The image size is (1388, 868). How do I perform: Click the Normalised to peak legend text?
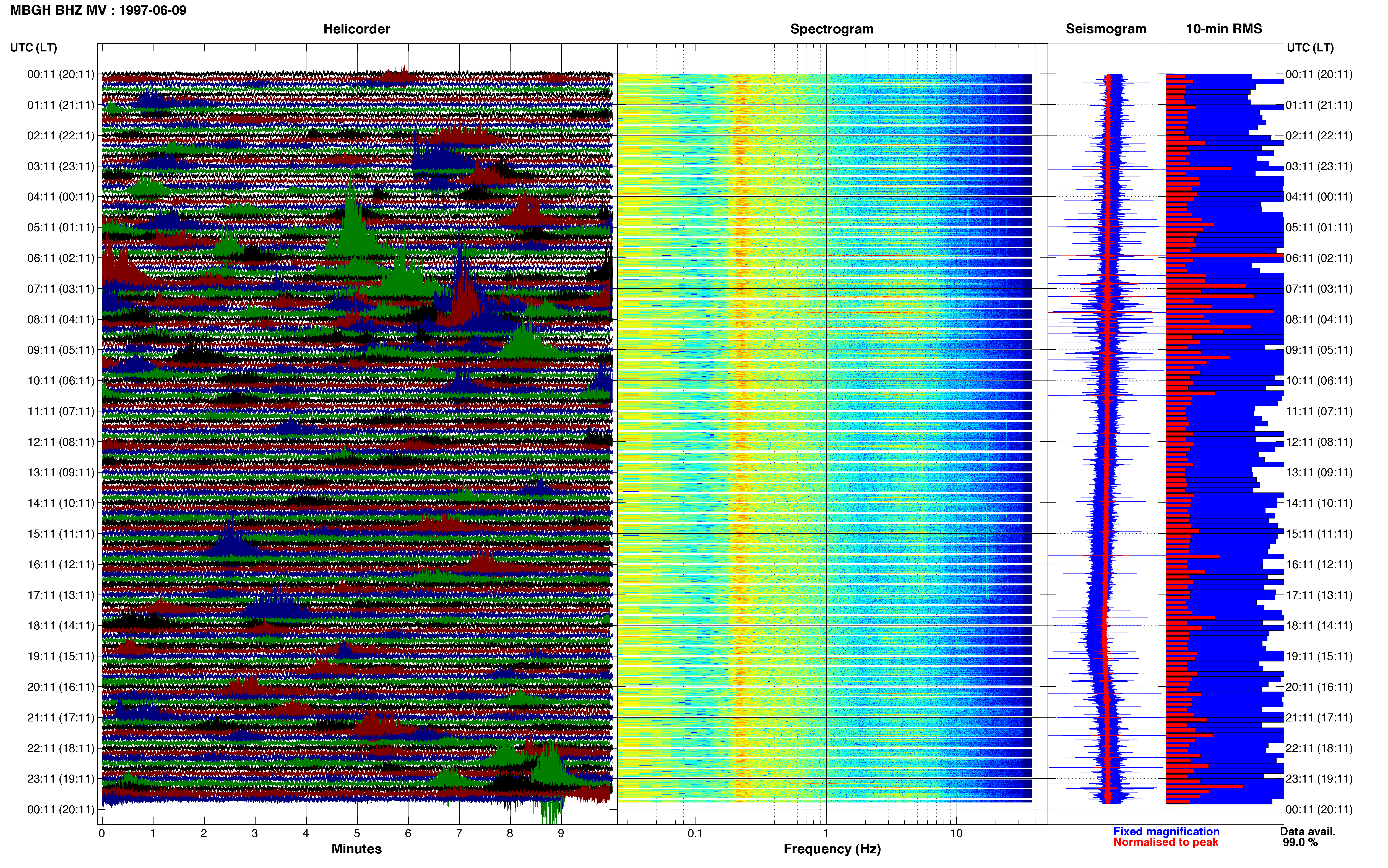pos(1165,842)
